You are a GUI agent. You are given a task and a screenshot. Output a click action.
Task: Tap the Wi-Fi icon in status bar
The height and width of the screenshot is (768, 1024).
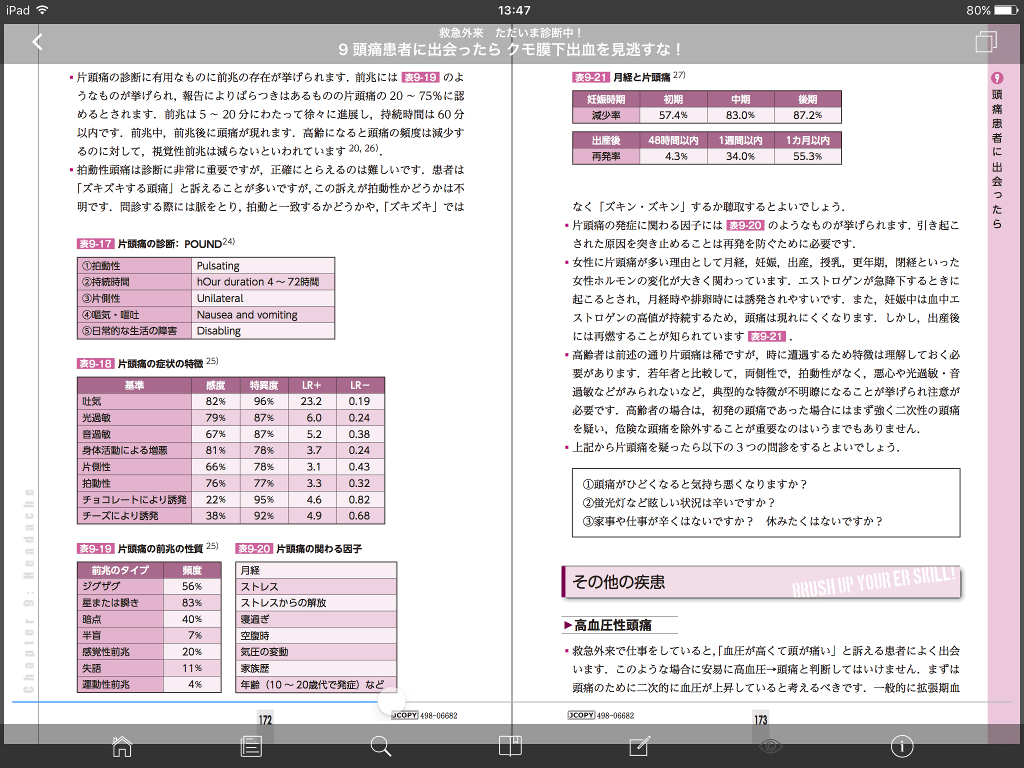coord(42,10)
